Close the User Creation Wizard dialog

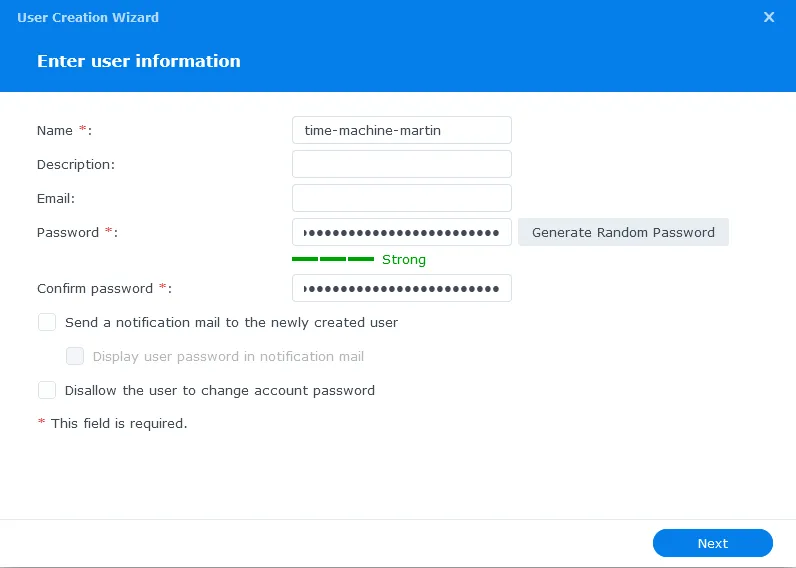(769, 17)
